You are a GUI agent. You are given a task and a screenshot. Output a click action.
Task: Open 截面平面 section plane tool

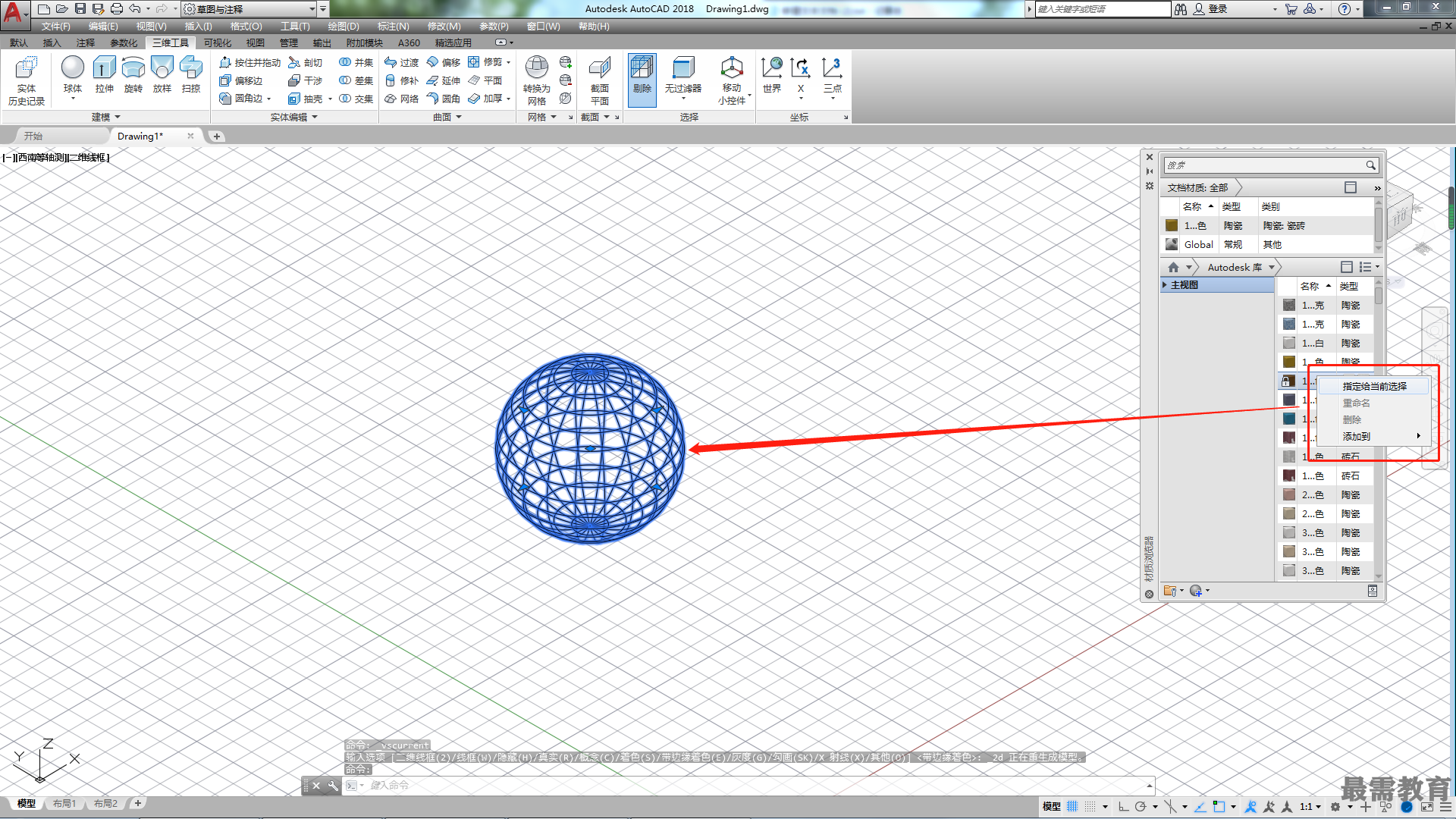599,80
